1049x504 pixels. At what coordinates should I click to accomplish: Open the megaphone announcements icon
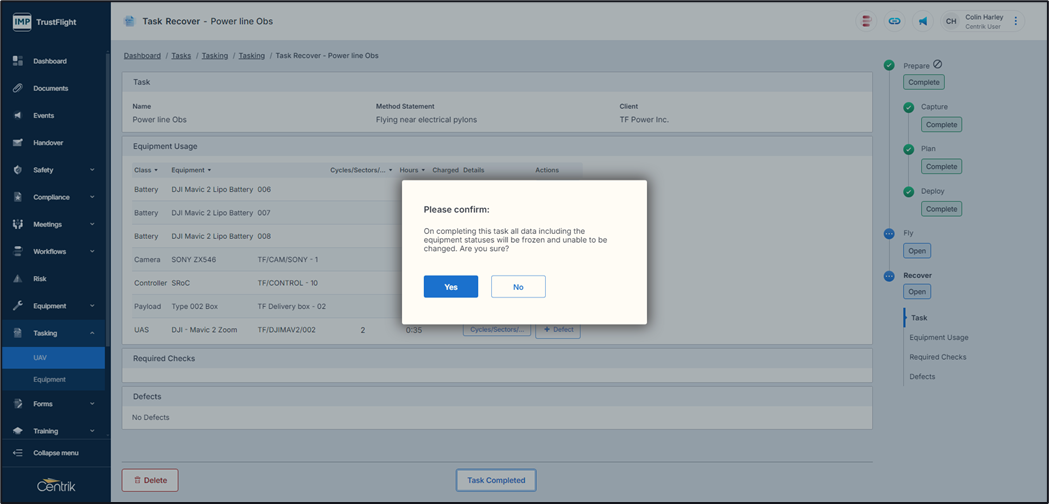923,21
